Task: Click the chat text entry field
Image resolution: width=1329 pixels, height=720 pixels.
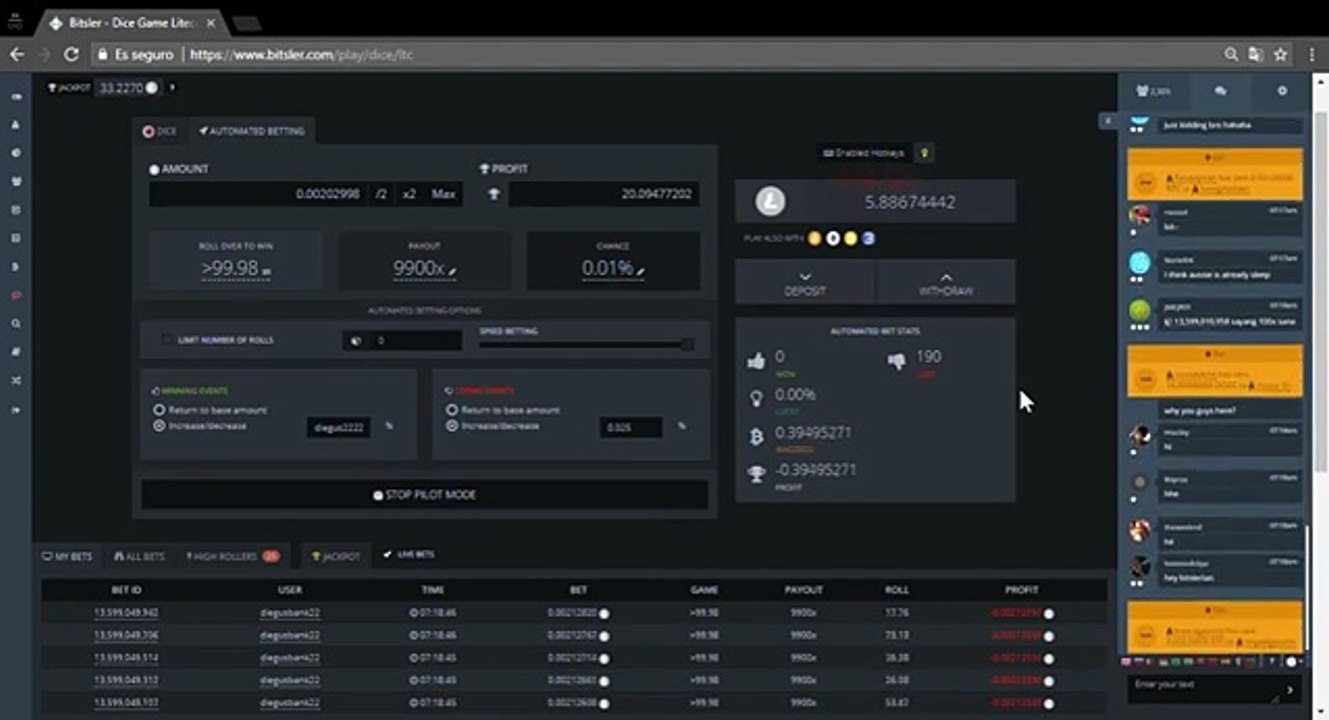Action: 1204,688
